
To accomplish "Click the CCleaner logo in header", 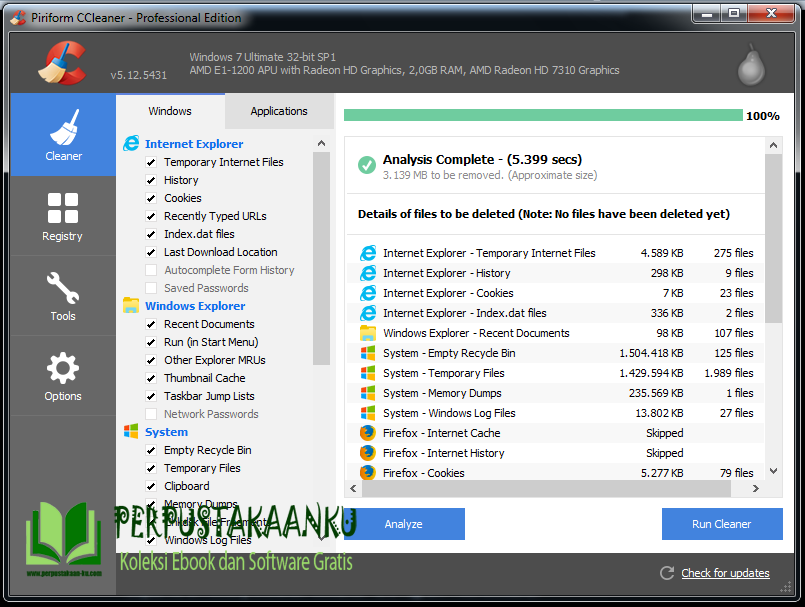I will click(62, 63).
